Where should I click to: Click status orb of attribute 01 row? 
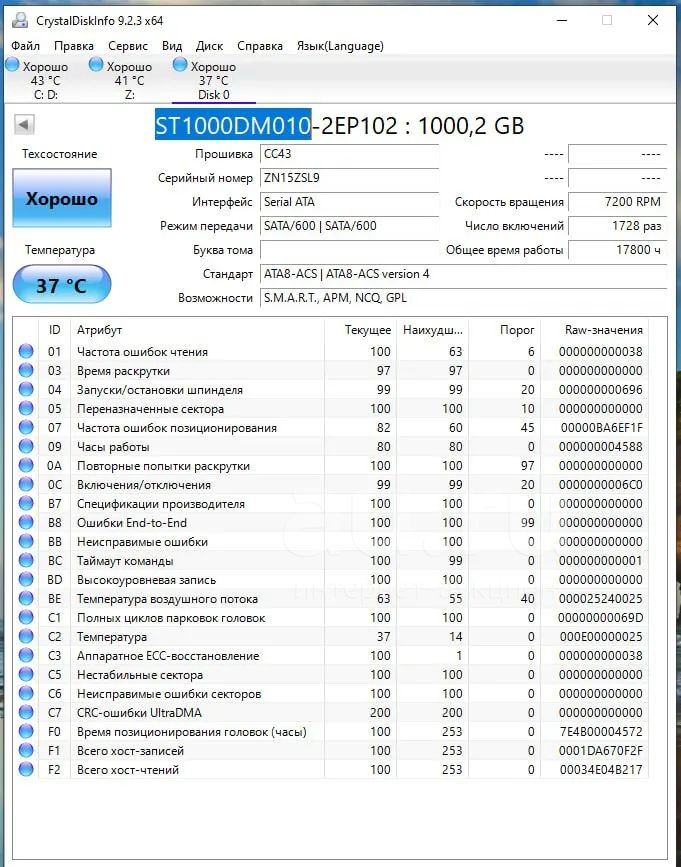click(26, 351)
